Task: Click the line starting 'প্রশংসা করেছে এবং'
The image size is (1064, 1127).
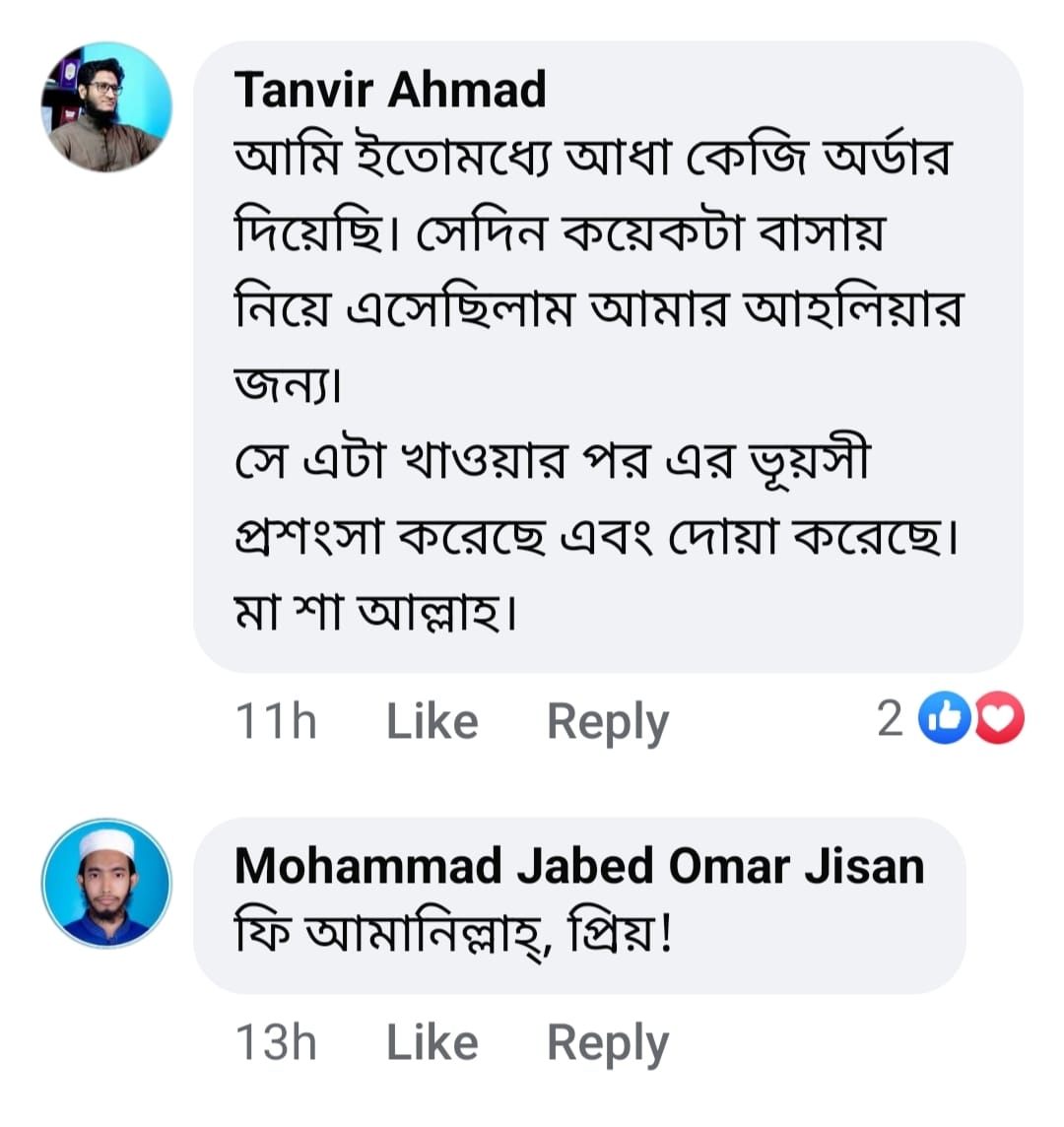Action: [596, 537]
